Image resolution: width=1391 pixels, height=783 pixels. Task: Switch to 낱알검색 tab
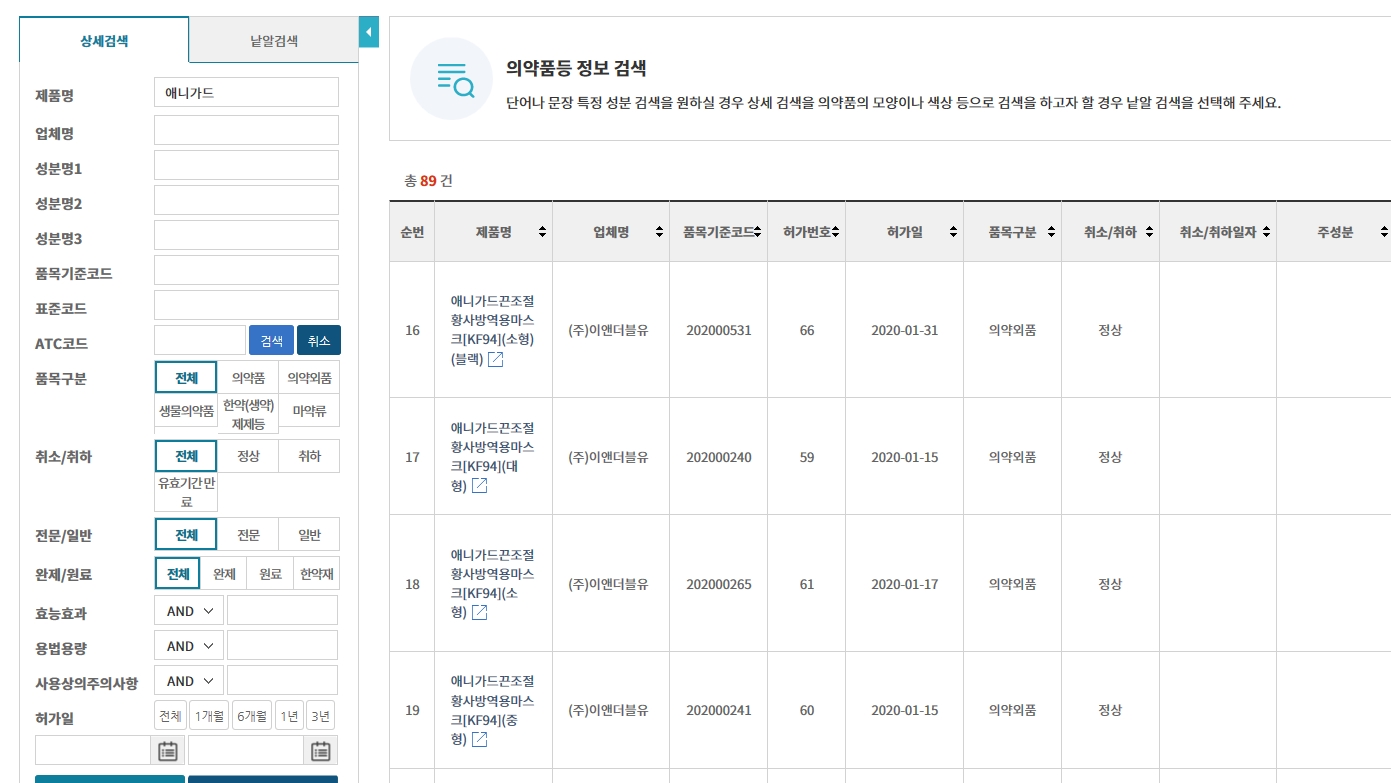[274, 41]
